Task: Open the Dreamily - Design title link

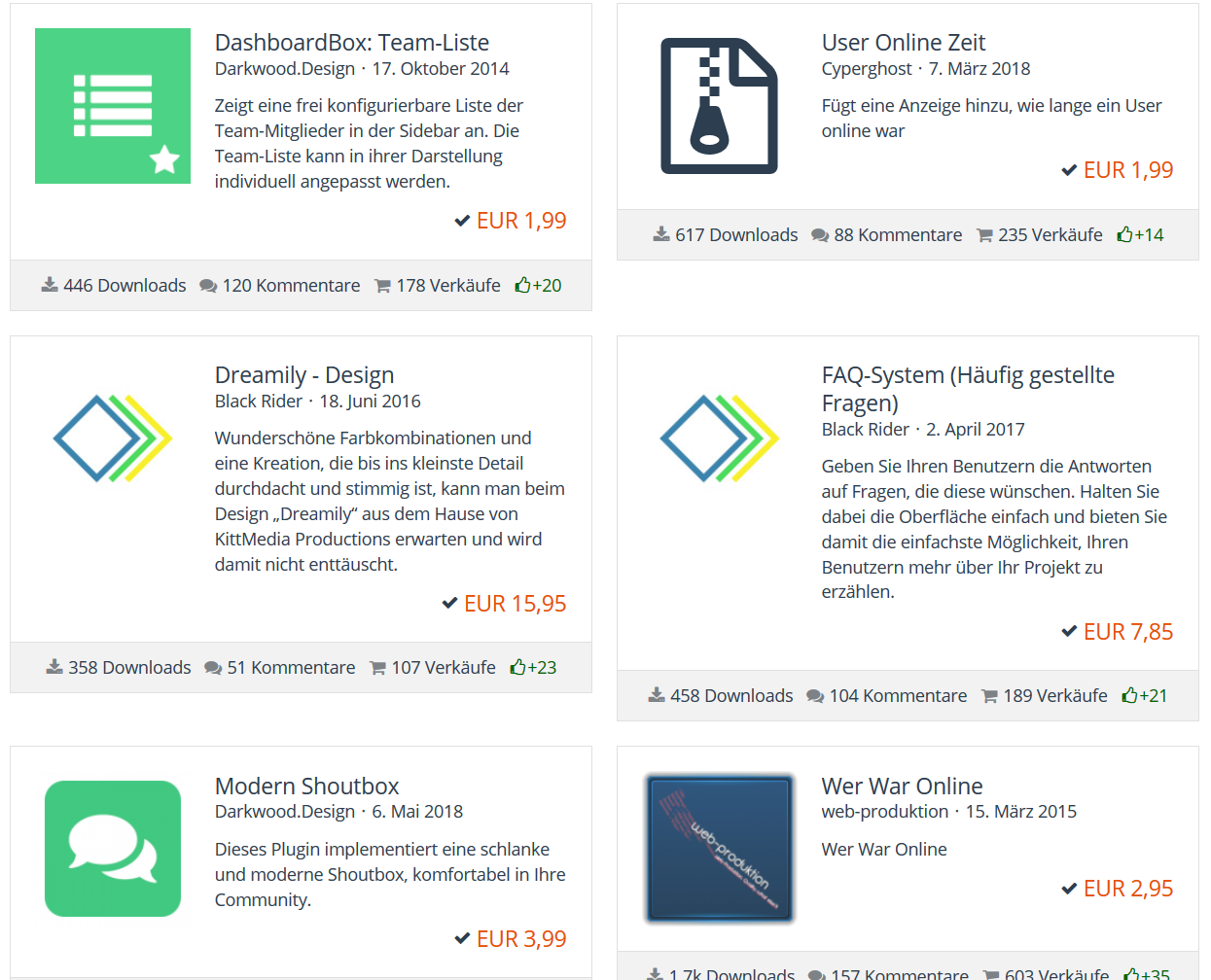Action: [303, 375]
